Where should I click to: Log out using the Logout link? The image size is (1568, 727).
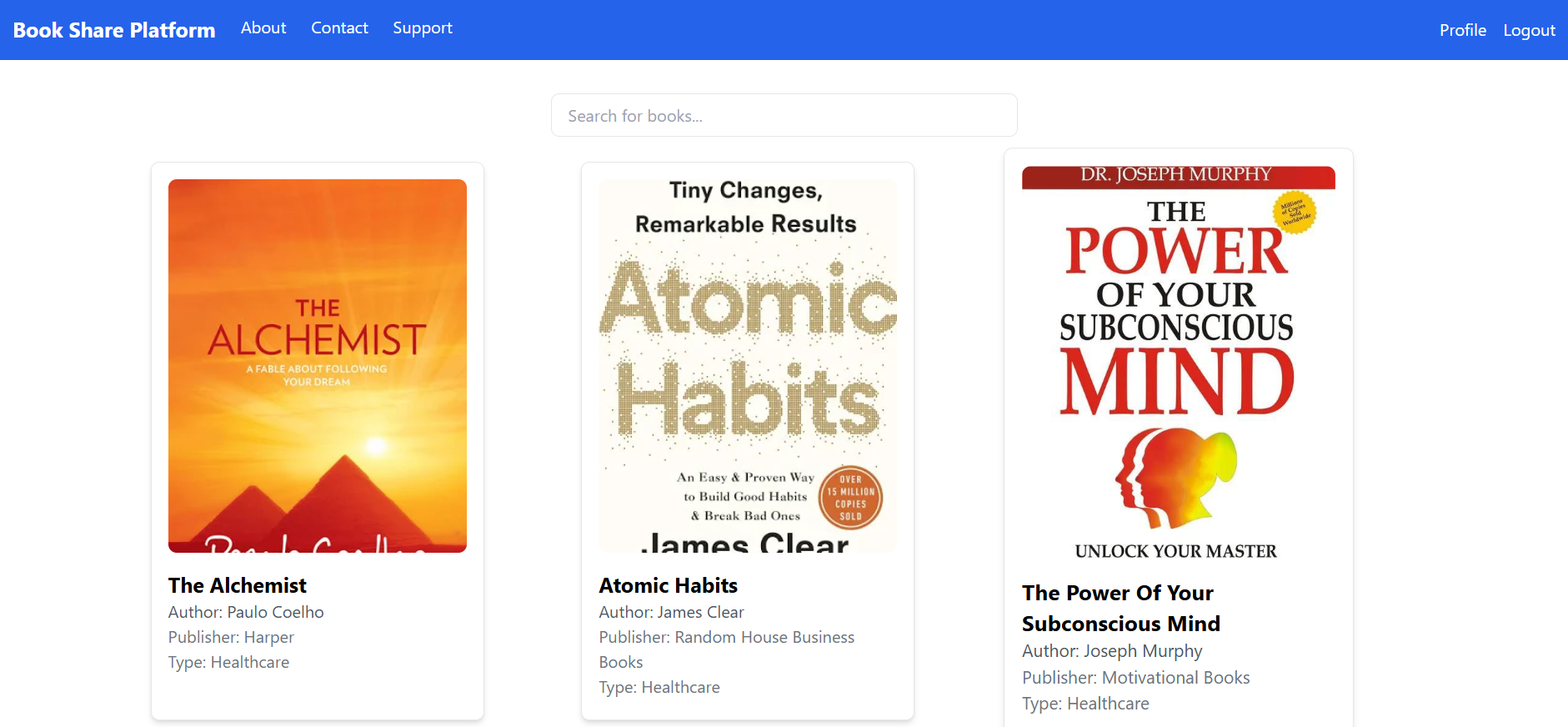tap(1529, 30)
